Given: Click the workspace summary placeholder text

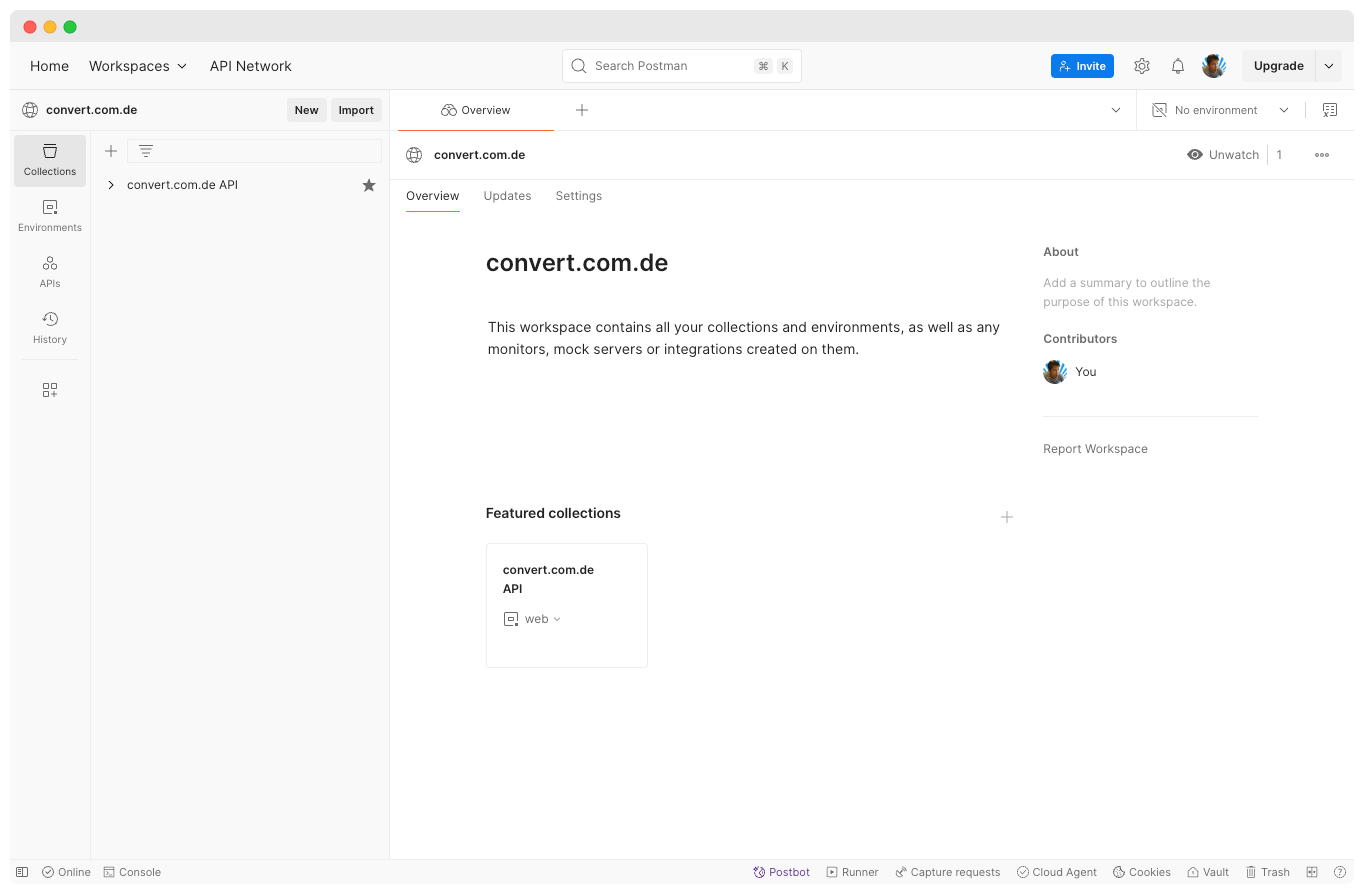Looking at the screenshot, I should click(1127, 292).
